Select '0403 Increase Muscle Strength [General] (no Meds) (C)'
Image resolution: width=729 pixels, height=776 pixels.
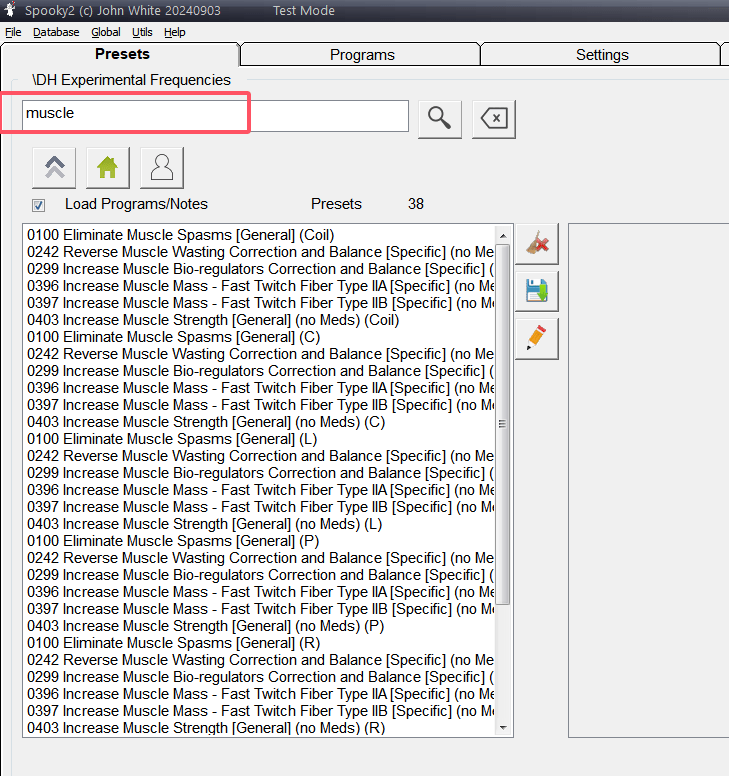point(206,422)
